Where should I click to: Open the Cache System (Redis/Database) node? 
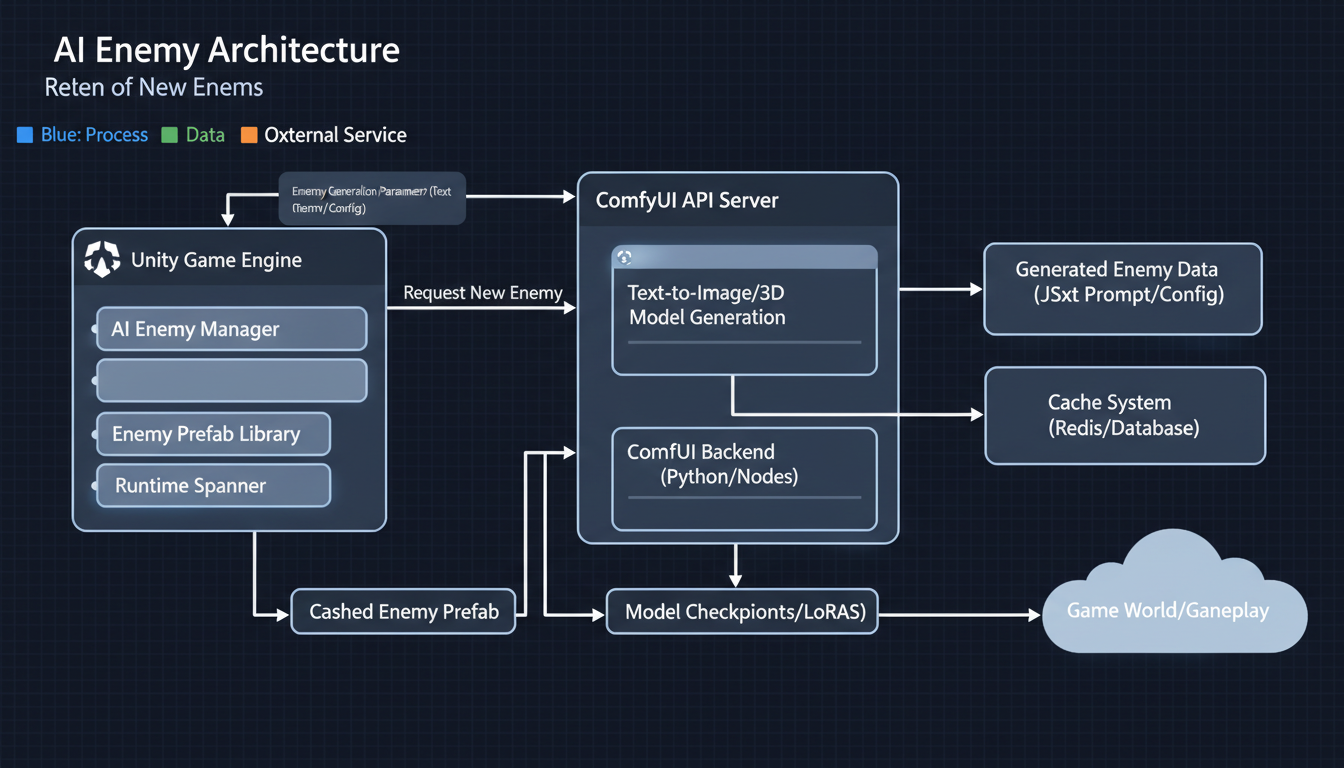coord(1124,415)
